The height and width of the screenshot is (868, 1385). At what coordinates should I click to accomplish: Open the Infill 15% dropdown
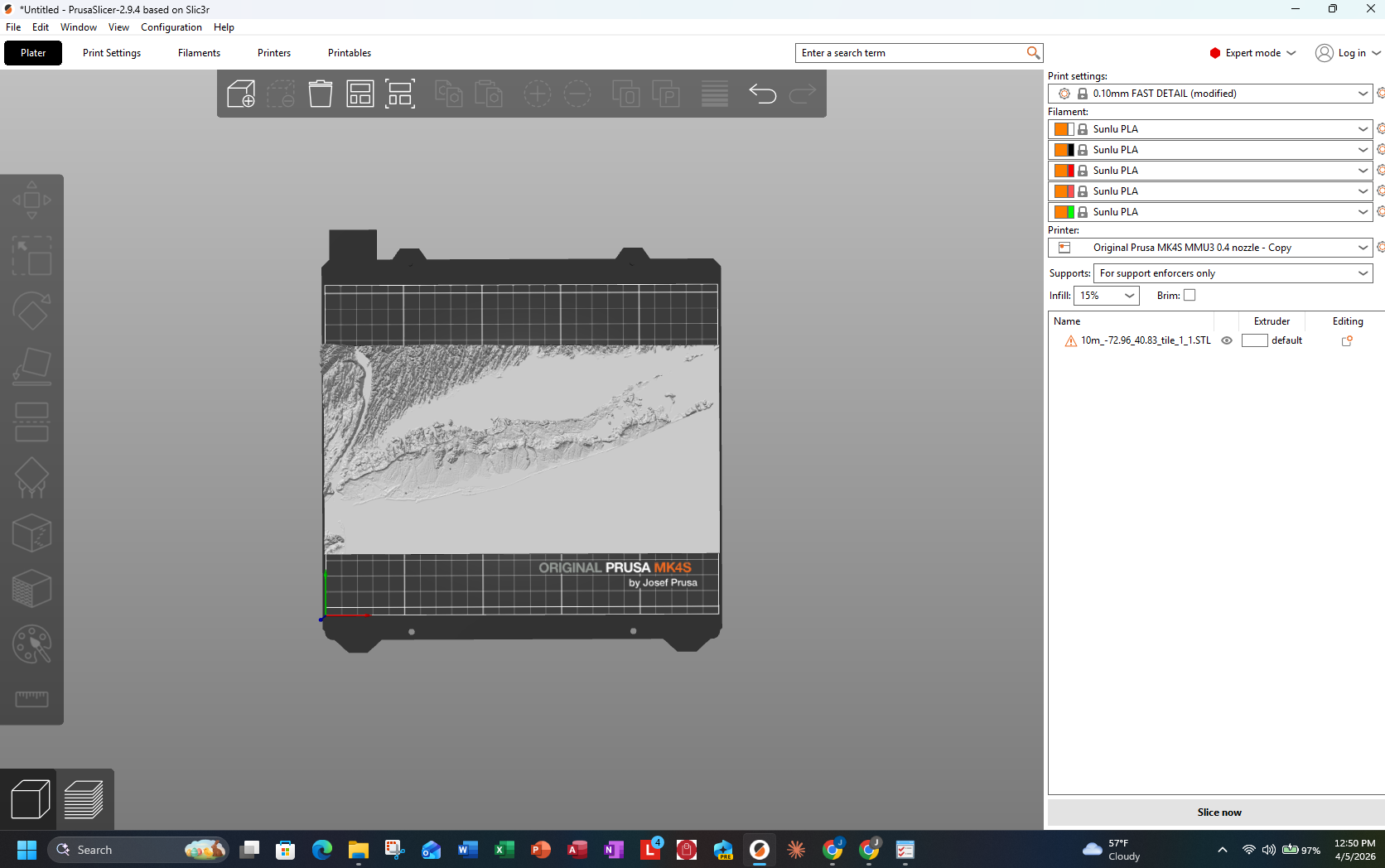pyautogui.click(x=1106, y=296)
